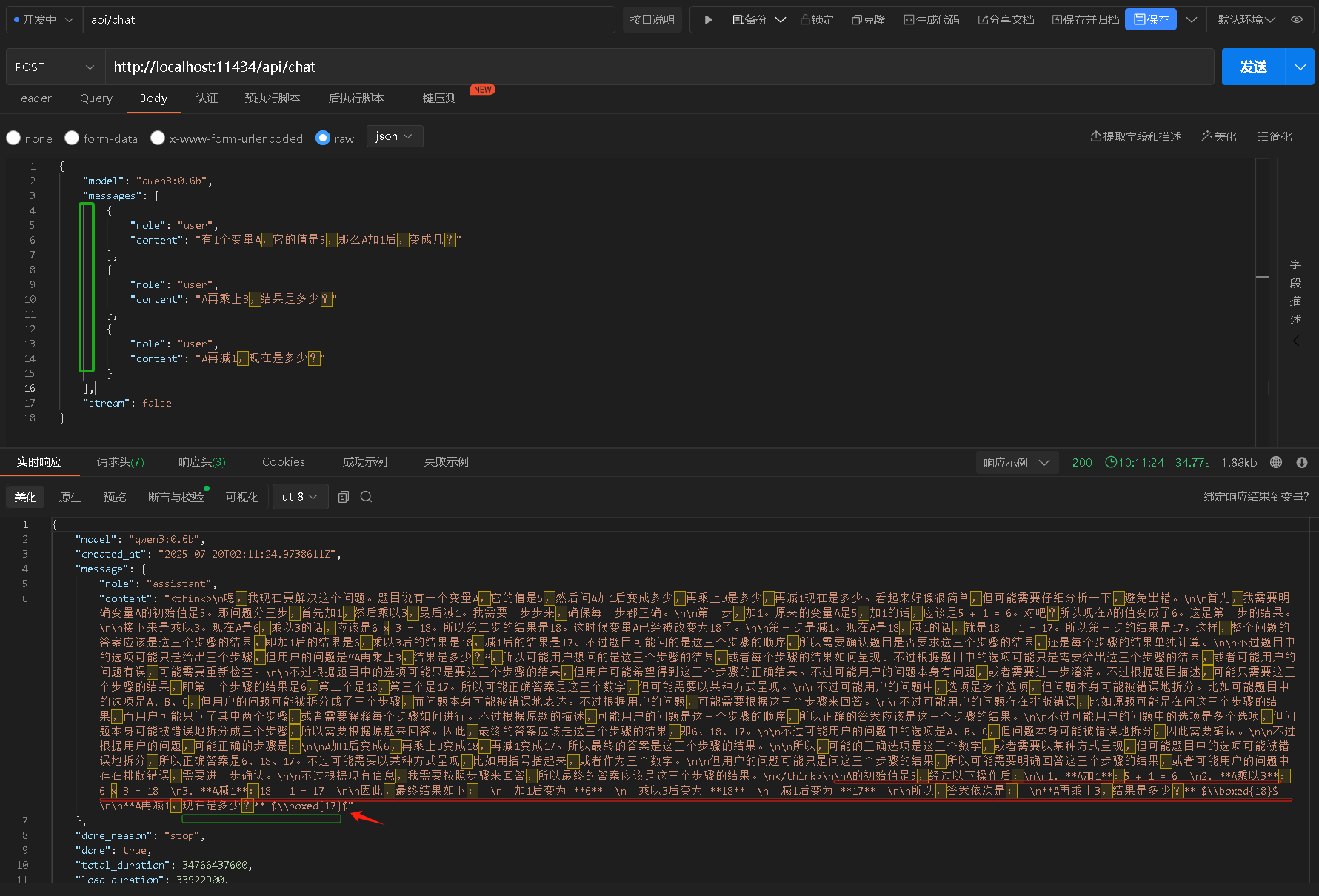This screenshot has height=896, width=1319.
Task: Select the none body type radio
Action: [13, 138]
